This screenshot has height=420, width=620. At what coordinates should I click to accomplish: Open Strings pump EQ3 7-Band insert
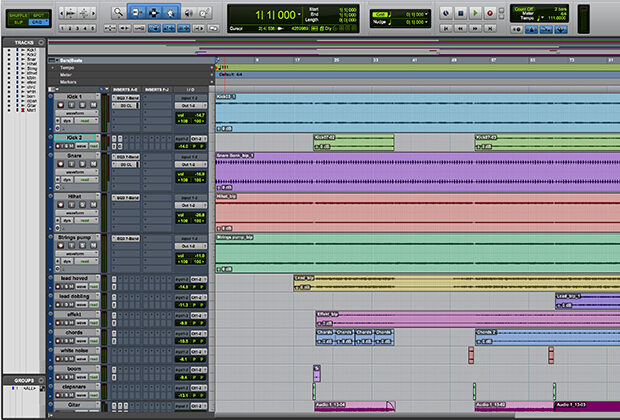coord(126,239)
